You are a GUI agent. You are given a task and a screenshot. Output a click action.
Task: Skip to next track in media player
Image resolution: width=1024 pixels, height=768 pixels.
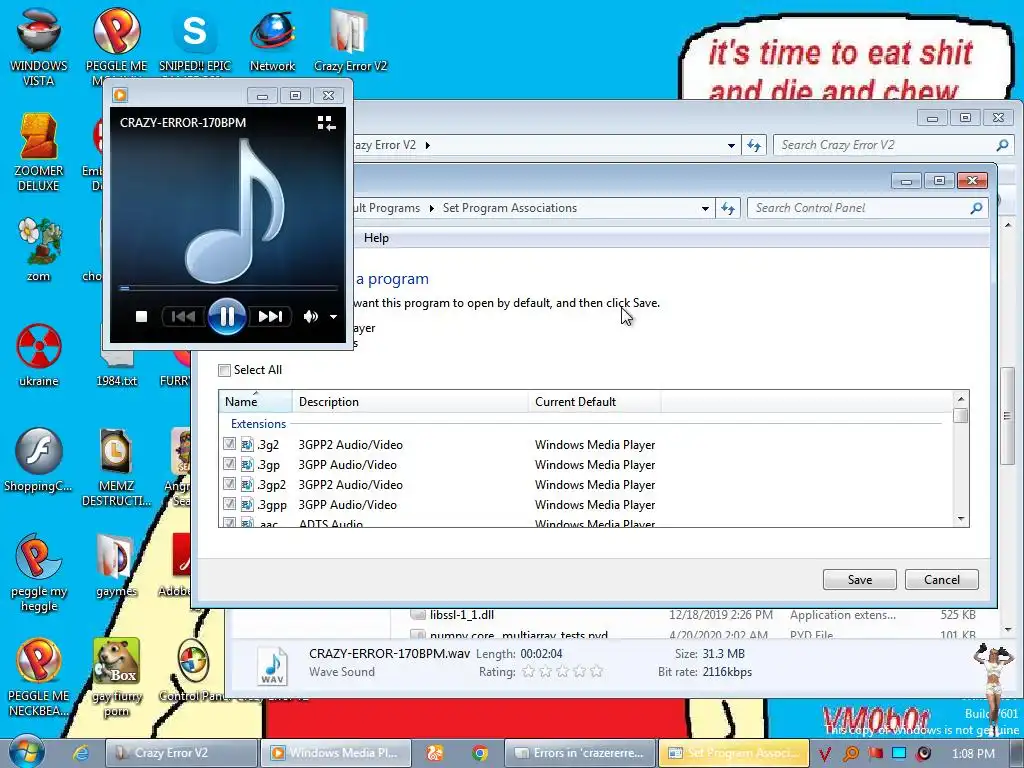coord(270,317)
